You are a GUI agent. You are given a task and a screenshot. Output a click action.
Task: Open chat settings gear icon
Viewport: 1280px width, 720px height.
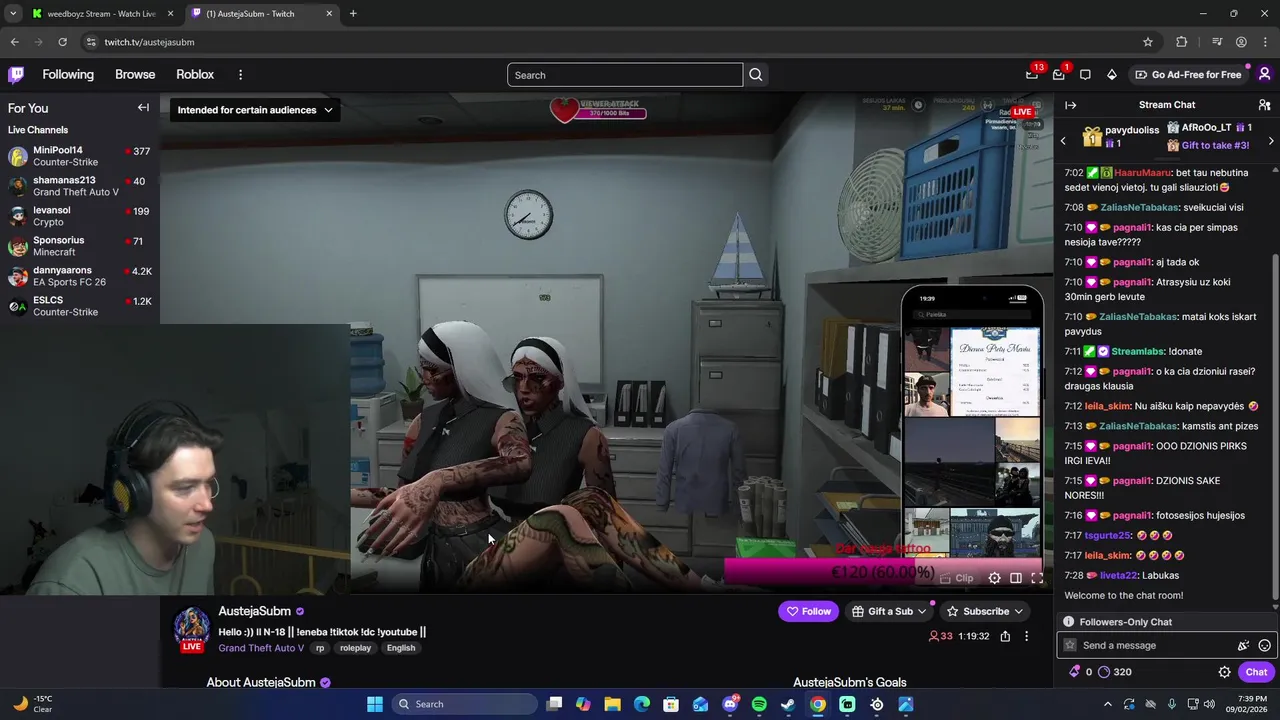pos(1224,672)
